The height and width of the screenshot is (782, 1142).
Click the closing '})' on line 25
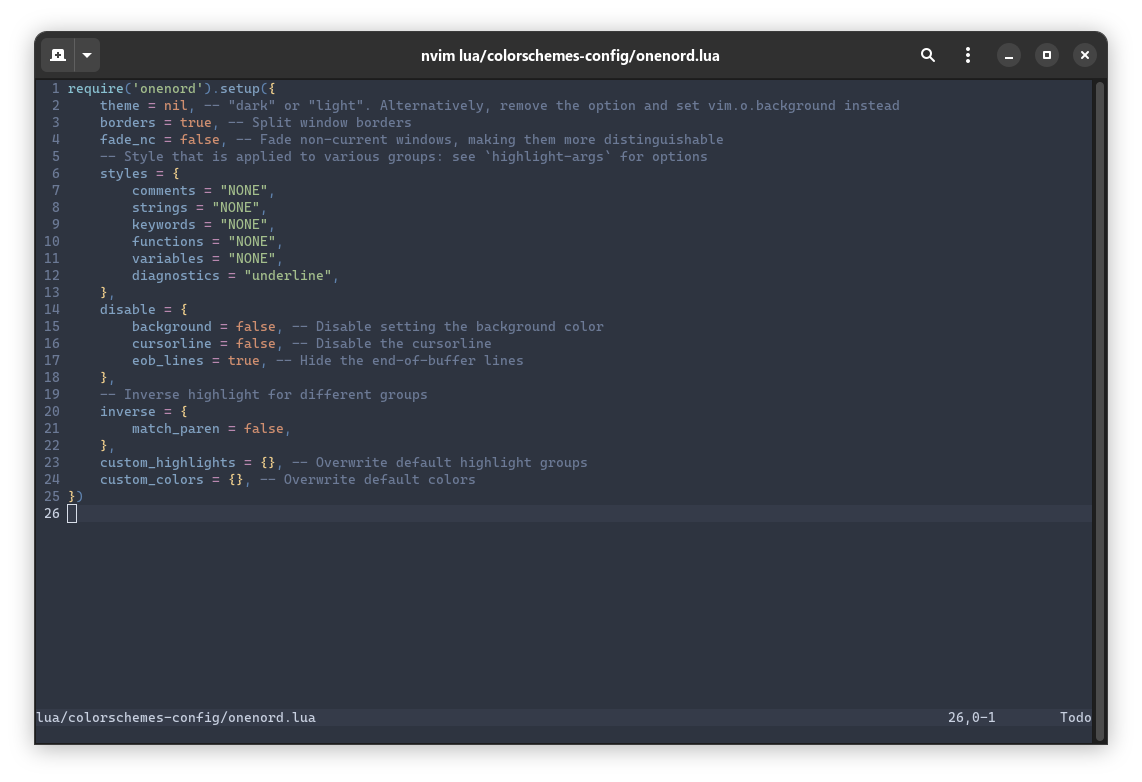pos(76,497)
